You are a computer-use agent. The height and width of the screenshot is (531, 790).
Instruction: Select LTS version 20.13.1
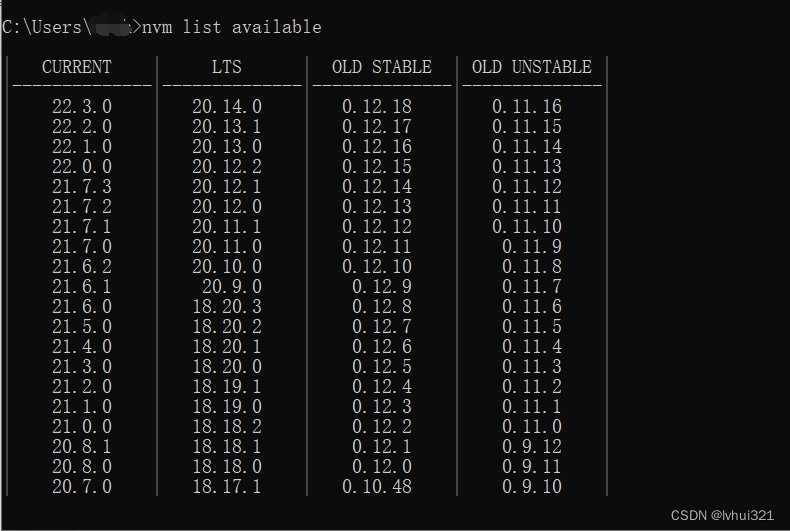(227, 126)
